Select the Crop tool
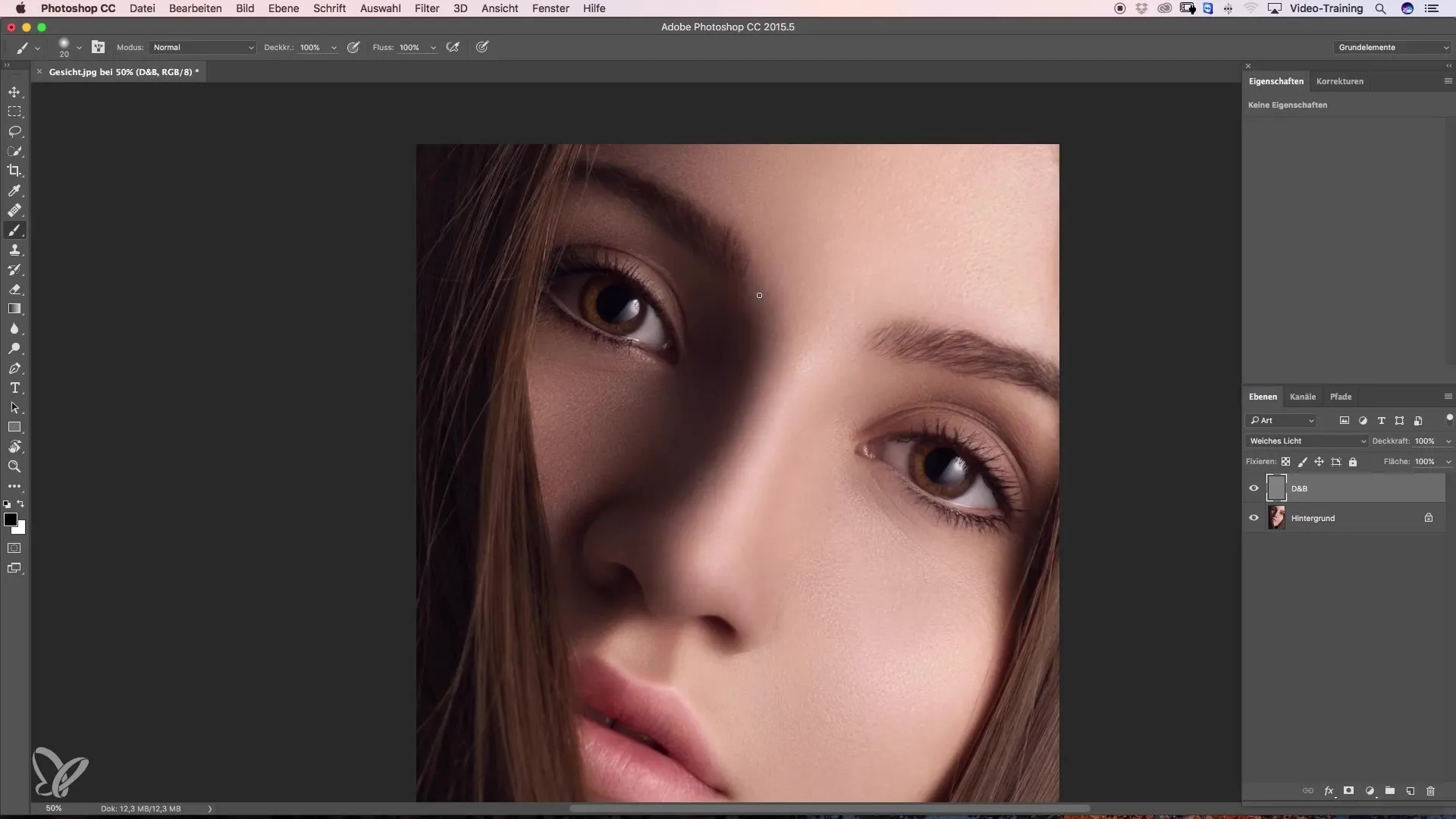 tap(14, 171)
